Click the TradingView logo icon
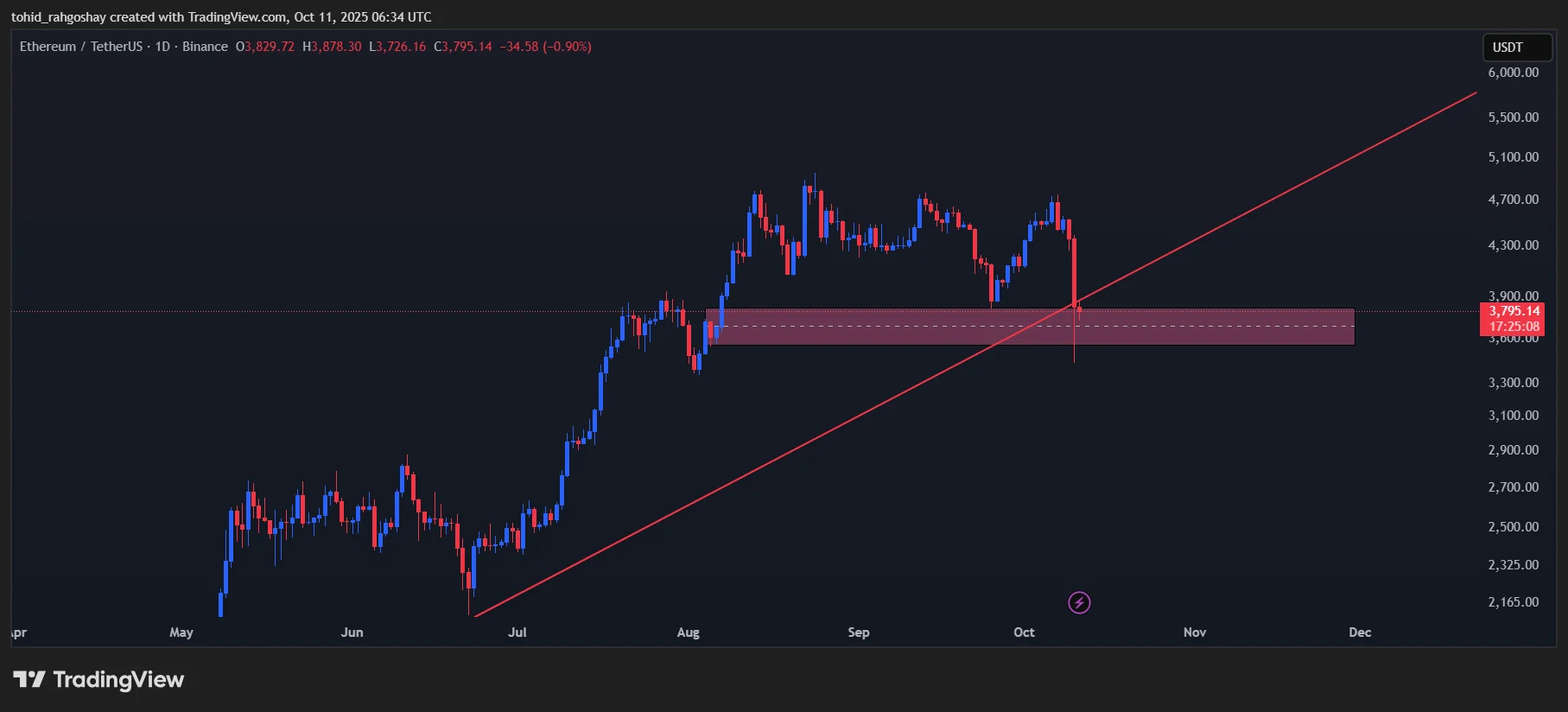Image resolution: width=1568 pixels, height=712 pixels. (29, 680)
